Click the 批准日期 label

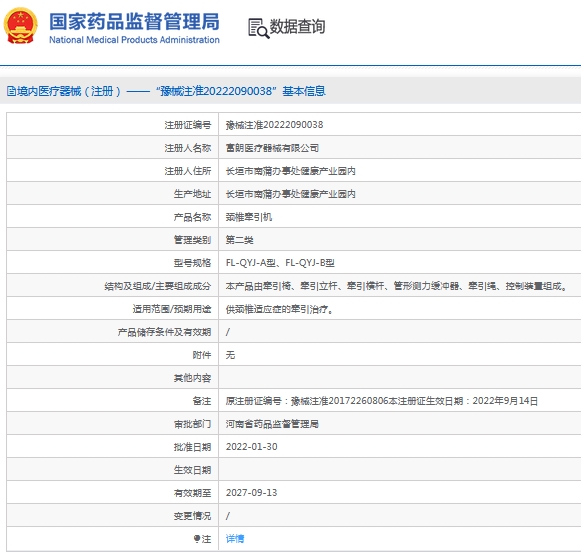click(x=193, y=447)
